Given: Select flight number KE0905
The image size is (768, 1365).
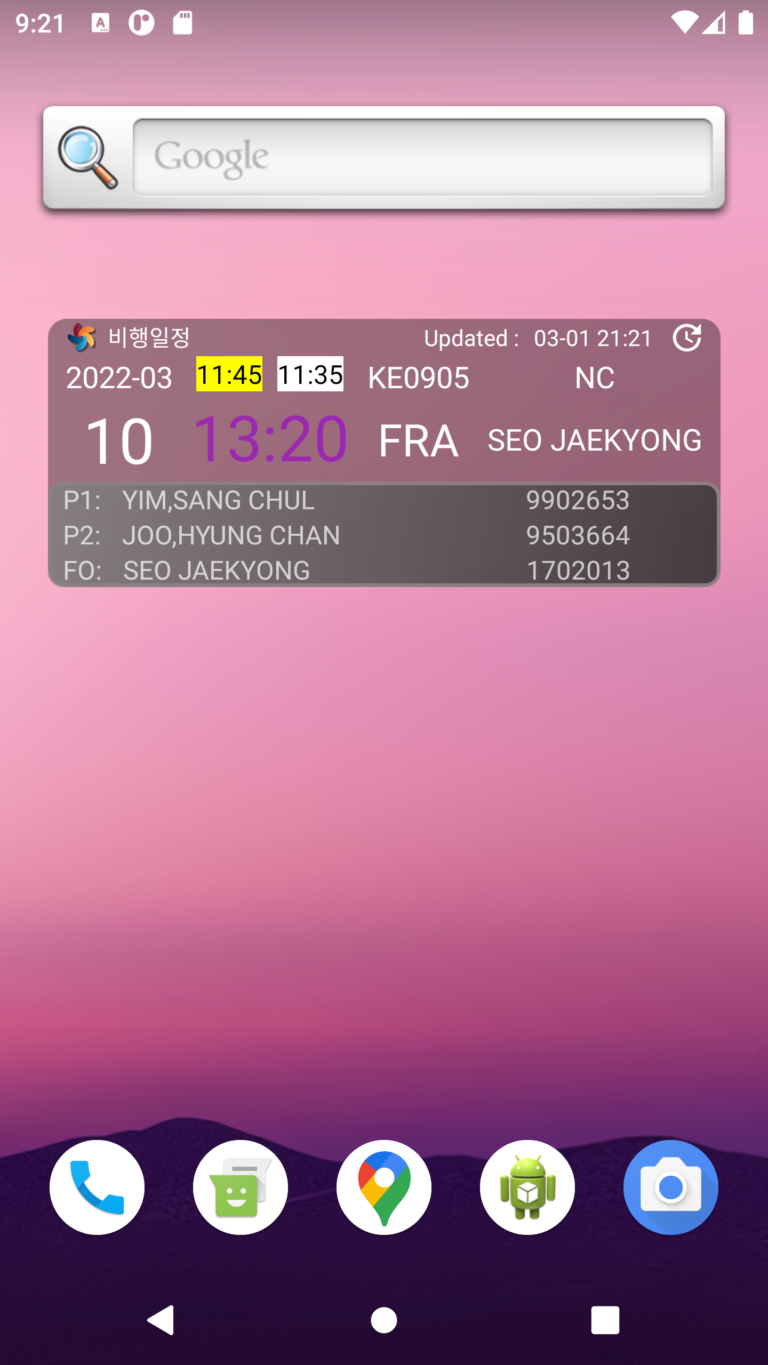Looking at the screenshot, I should click(418, 378).
